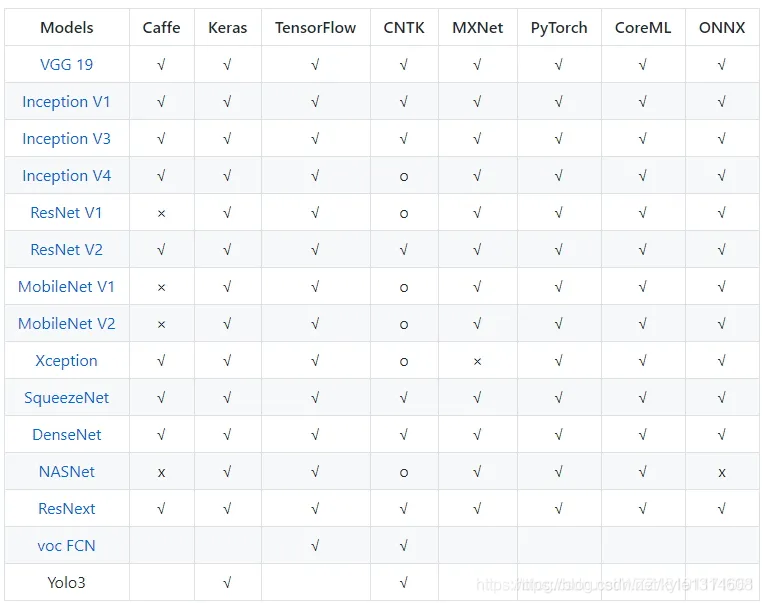Click the × in ResNet V1 Caffe cell
762x603 pixels.
tap(161, 213)
